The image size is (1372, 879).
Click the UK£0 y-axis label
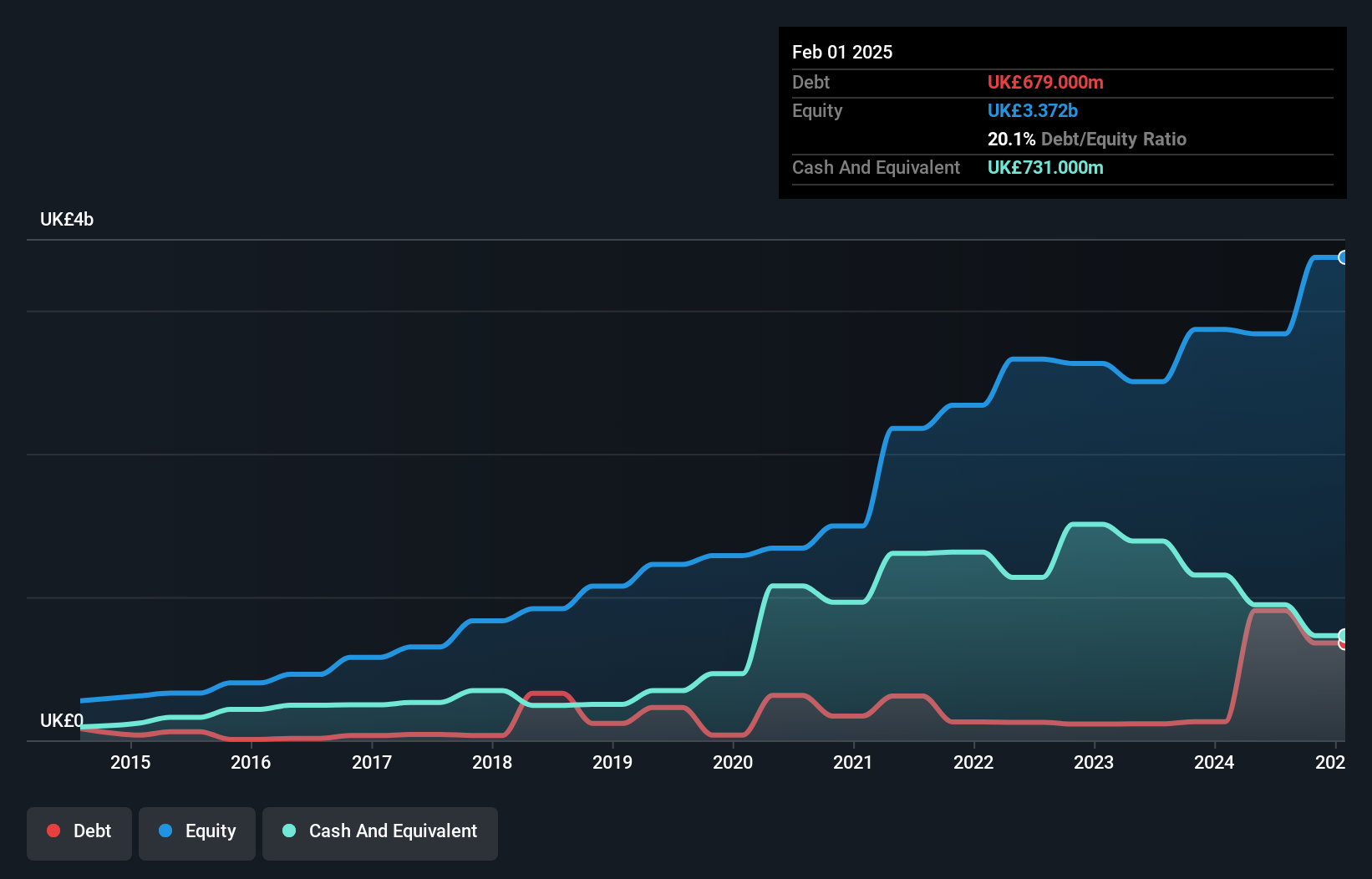62,720
